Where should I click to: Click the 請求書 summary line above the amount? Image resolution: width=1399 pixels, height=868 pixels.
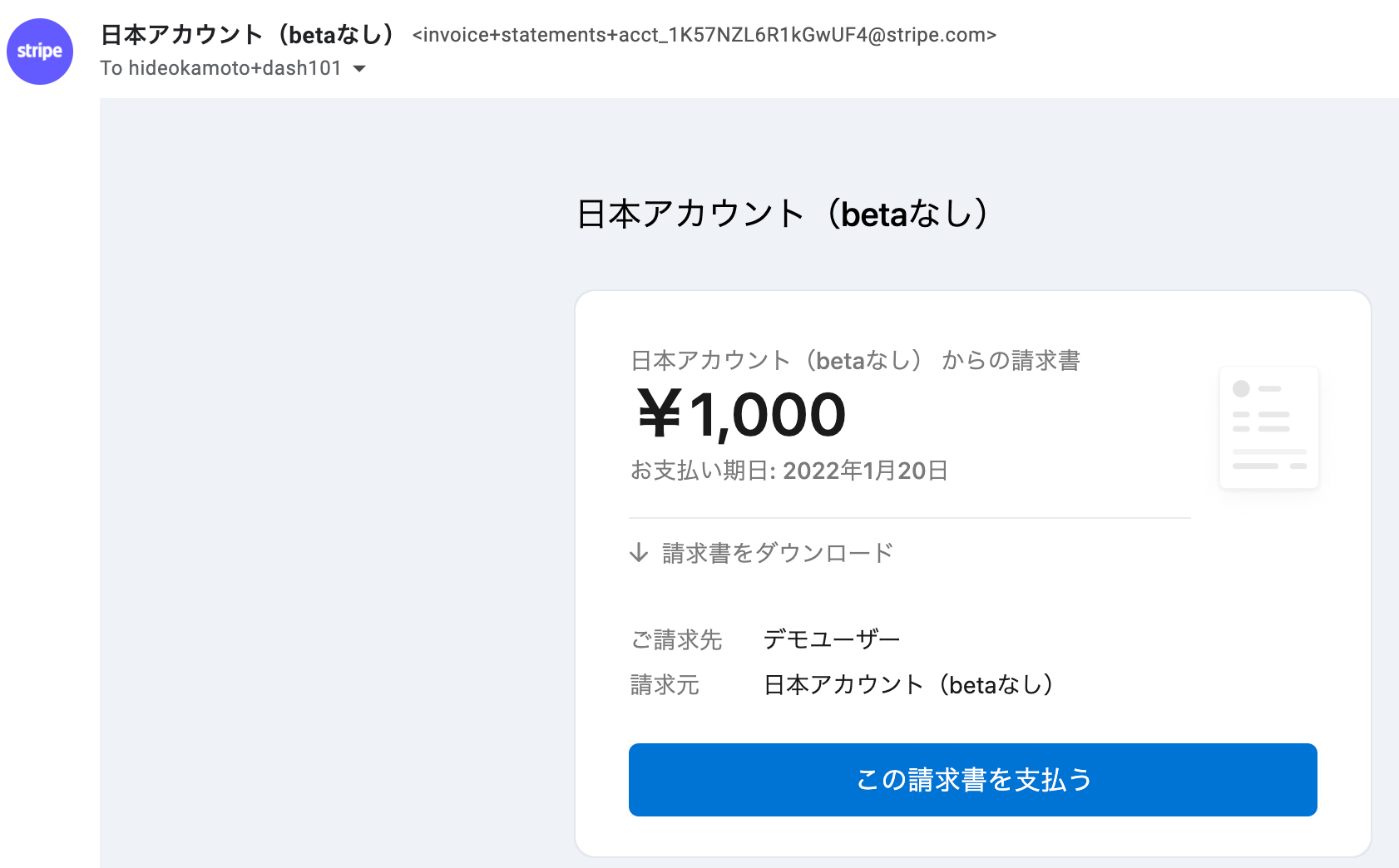[858, 360]
